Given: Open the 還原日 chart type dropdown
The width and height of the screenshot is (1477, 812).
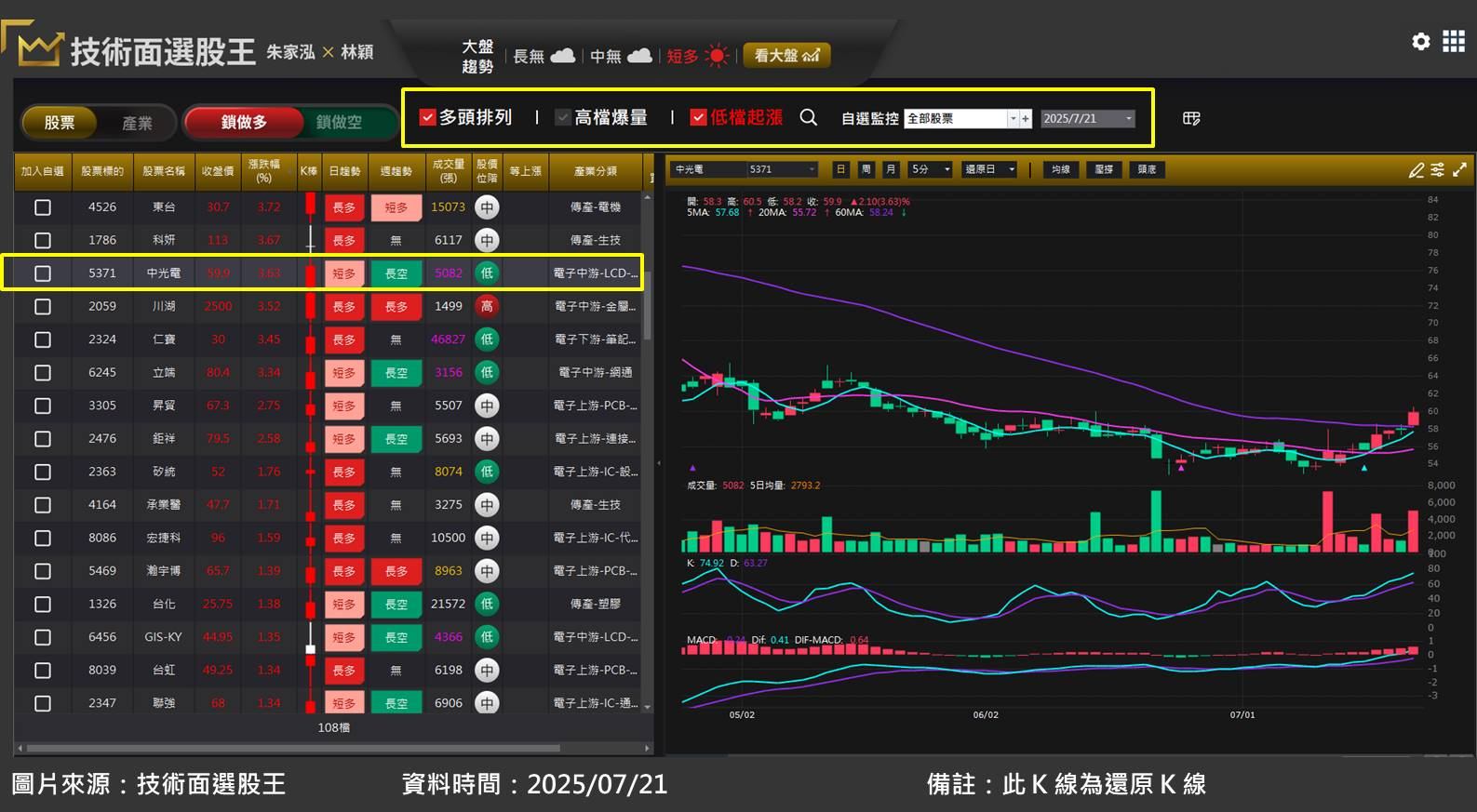Looking at the screenshot, I should tap(988, 169).
